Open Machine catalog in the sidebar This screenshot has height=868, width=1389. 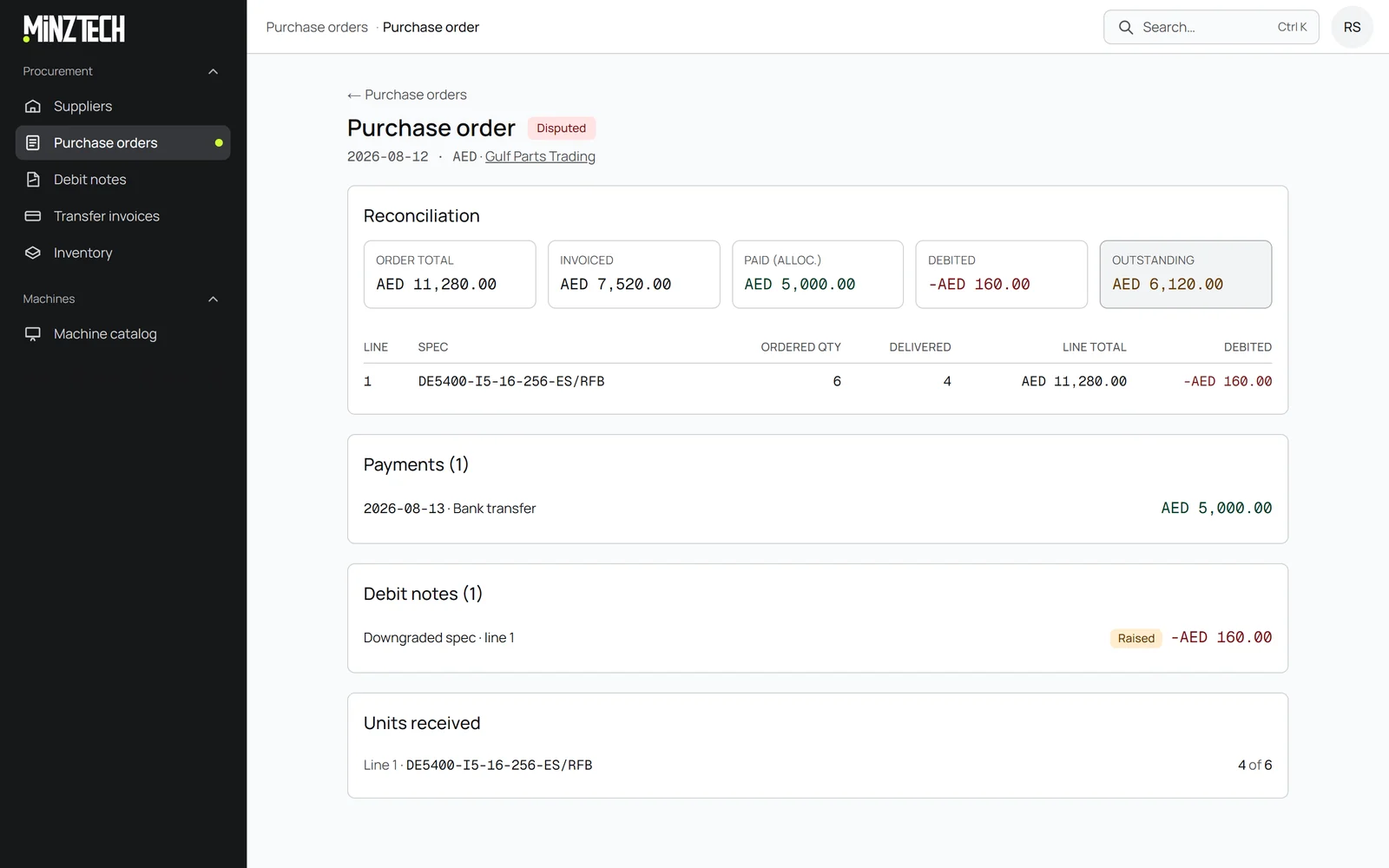(123, 333)
